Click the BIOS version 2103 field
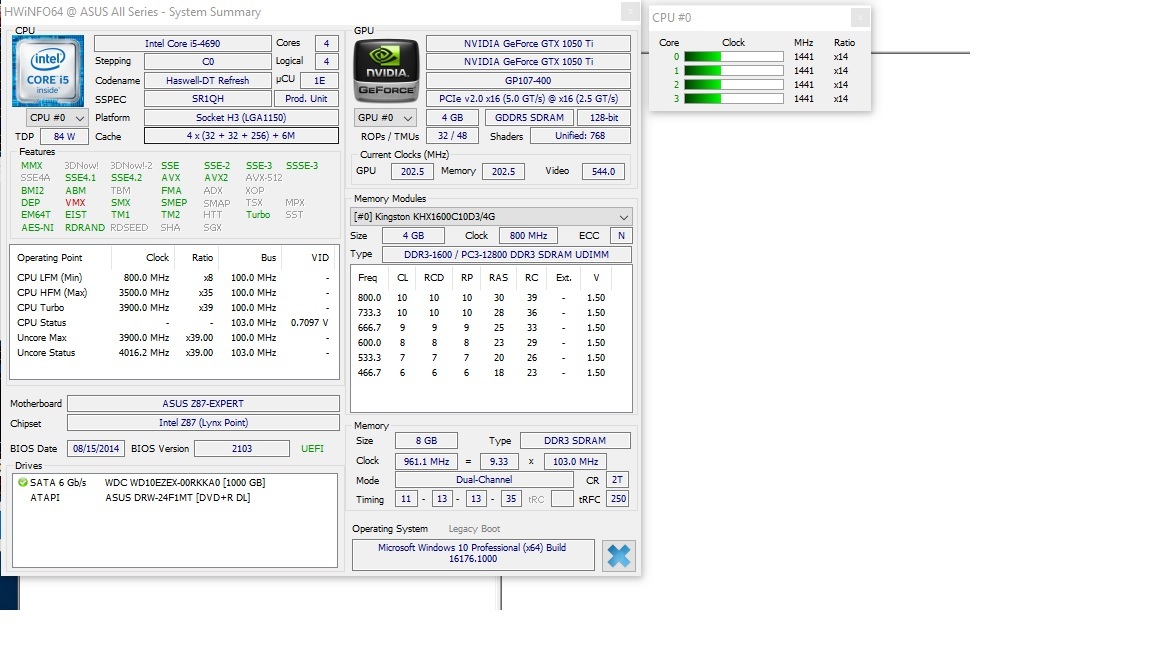1152x648 pixels. pos(242,448)
